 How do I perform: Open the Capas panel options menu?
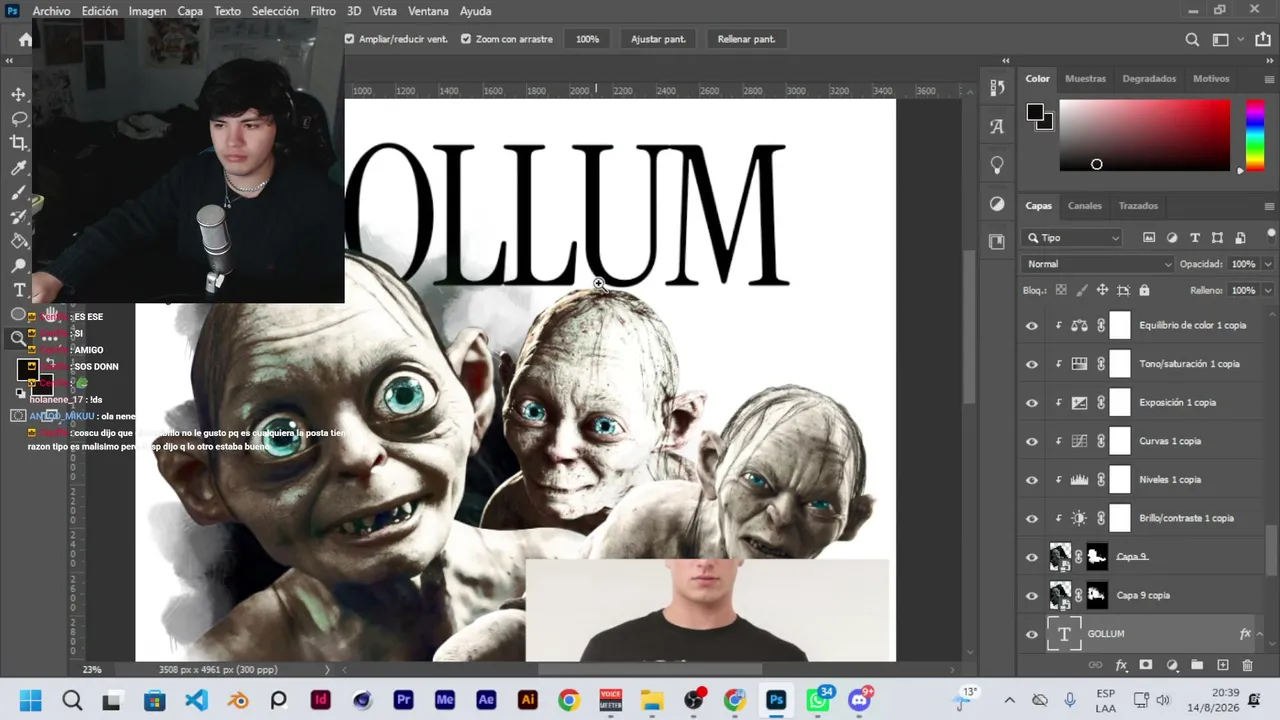[1269, 206]
